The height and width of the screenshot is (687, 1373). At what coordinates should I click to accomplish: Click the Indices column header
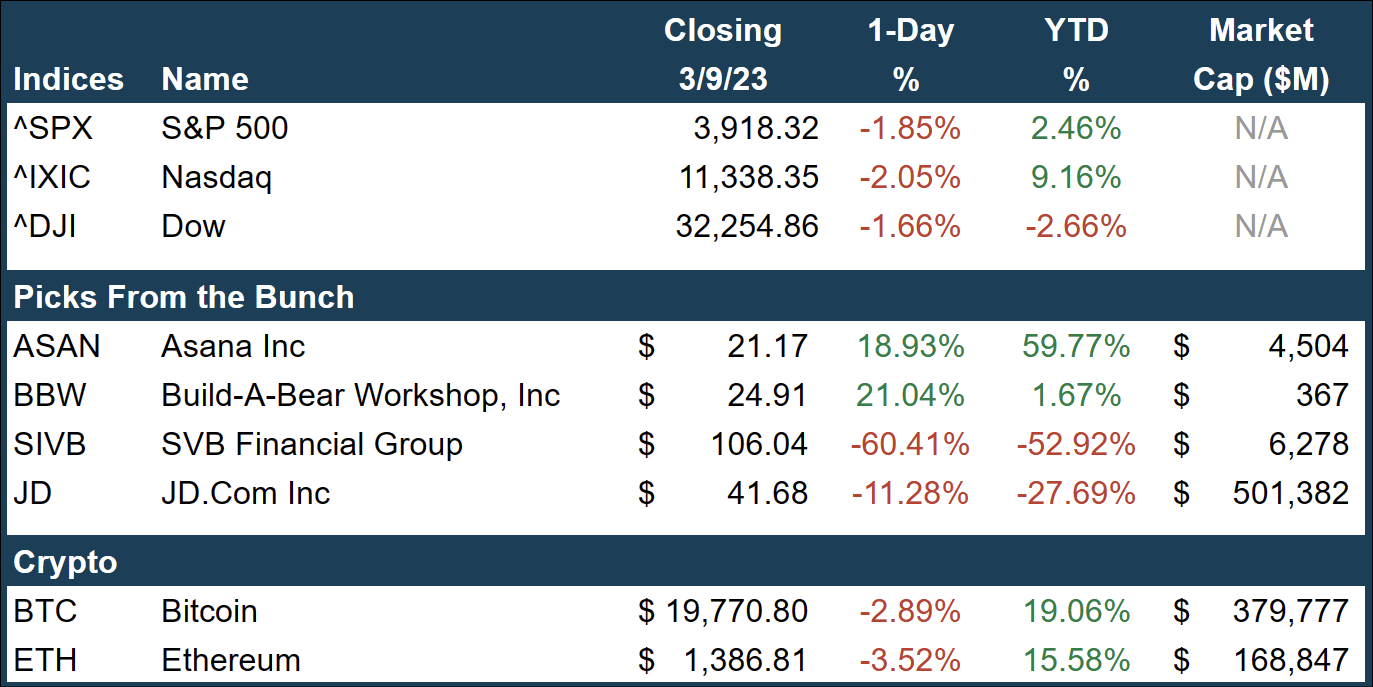tap(69, 79)
